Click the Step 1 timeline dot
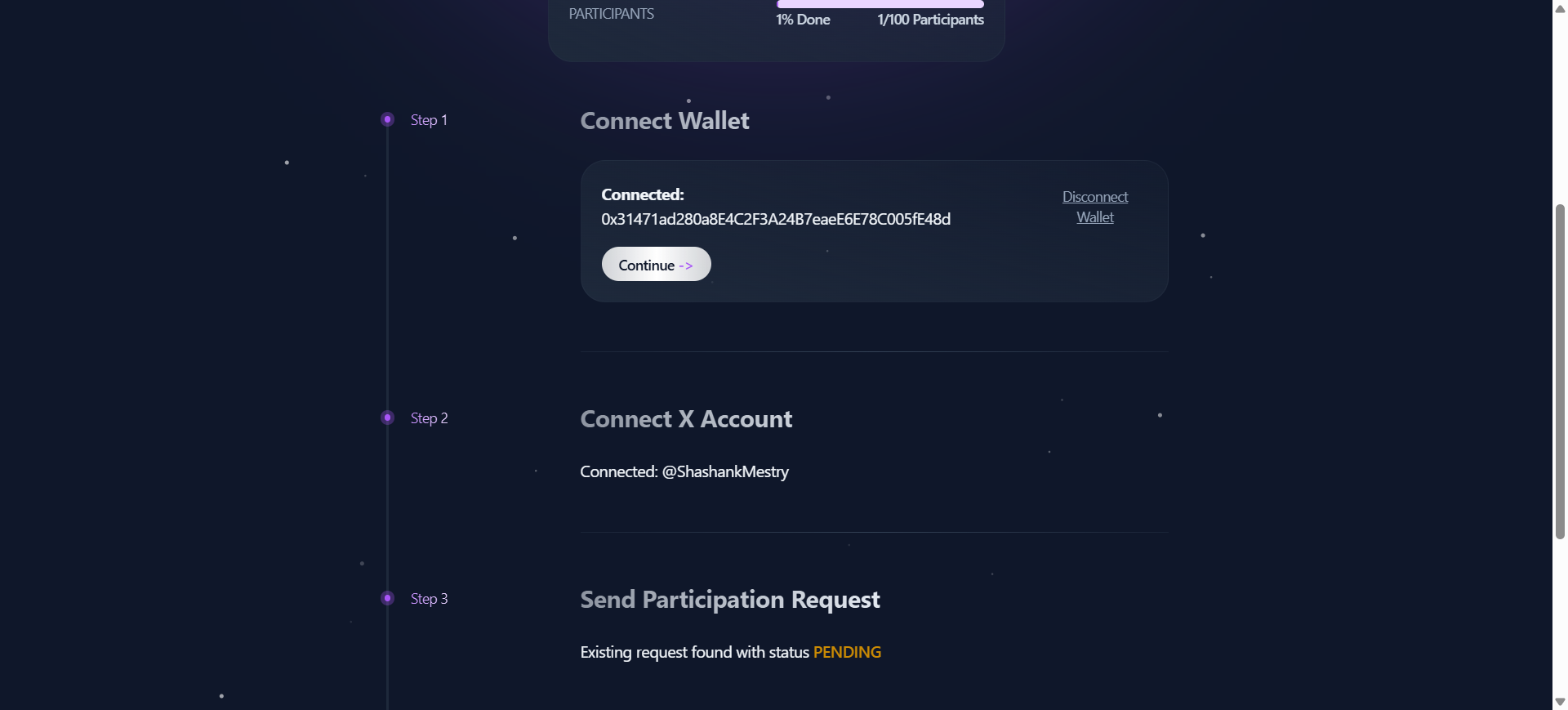Image resolution: width=1568 pixels, height=710 pixels. (x=388, y=120)
